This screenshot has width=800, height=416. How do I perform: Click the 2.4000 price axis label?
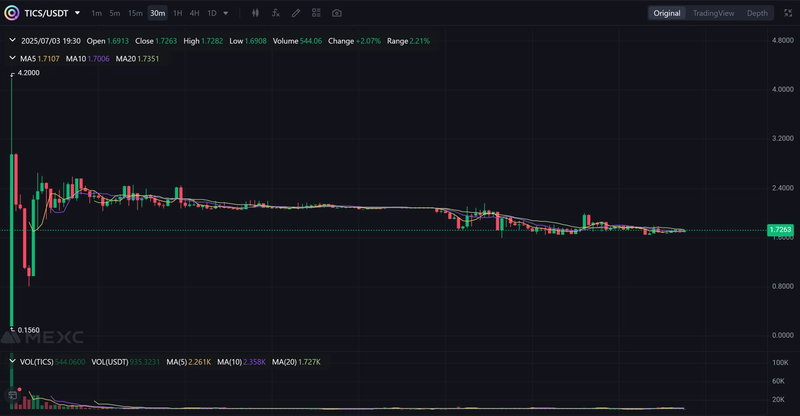pyautogui.click(x=783, y=188)
